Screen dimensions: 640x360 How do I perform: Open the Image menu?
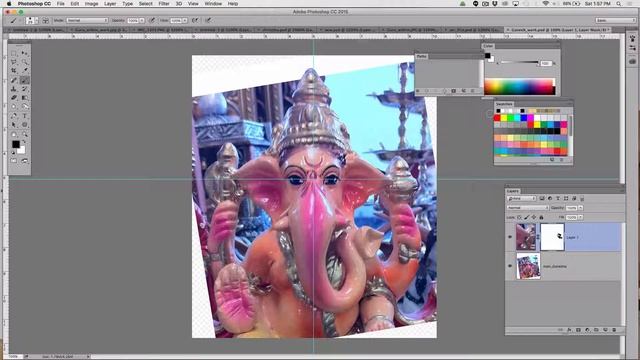(91, 4)
